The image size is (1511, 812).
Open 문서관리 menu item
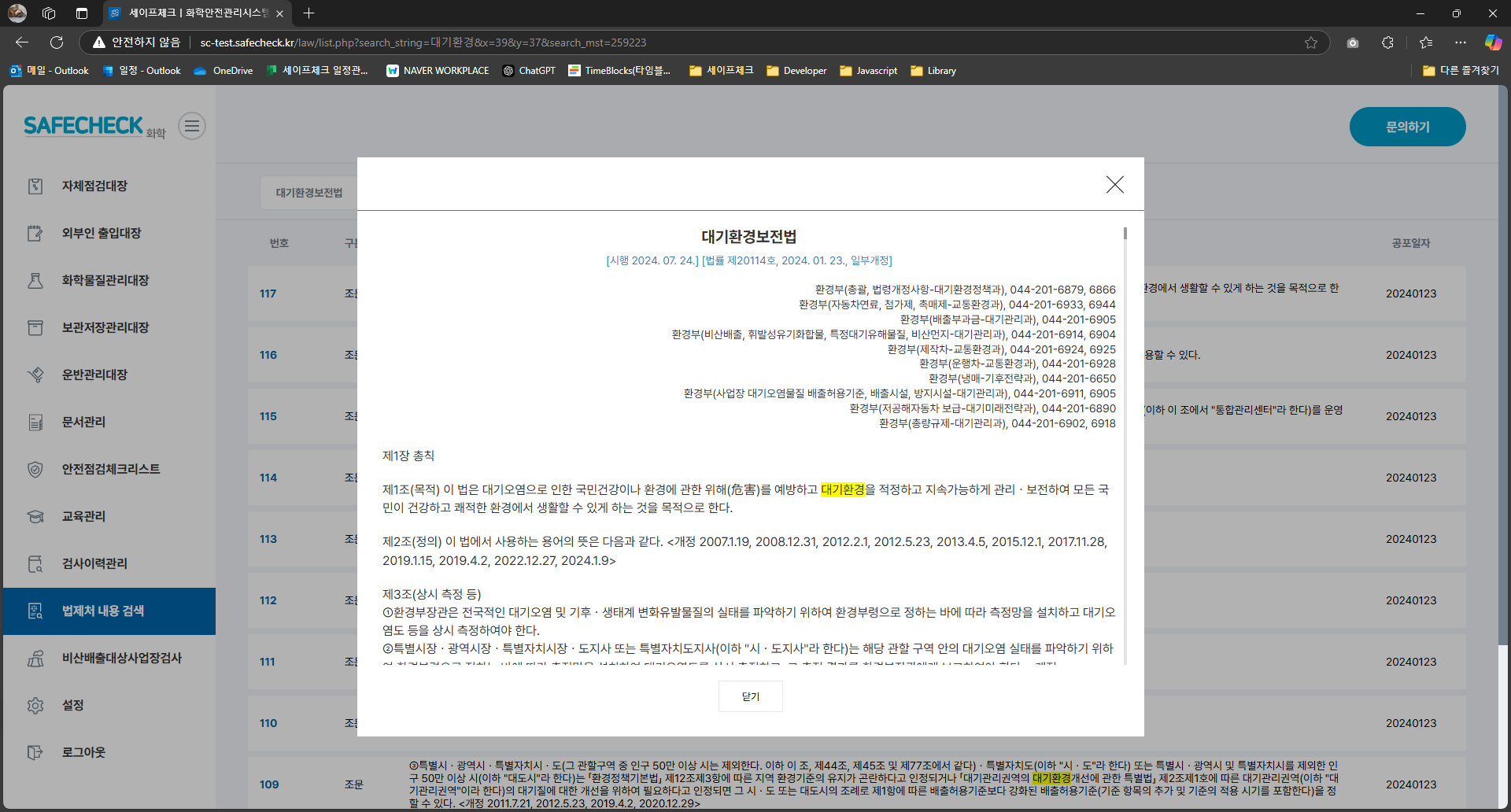(109, 422)
